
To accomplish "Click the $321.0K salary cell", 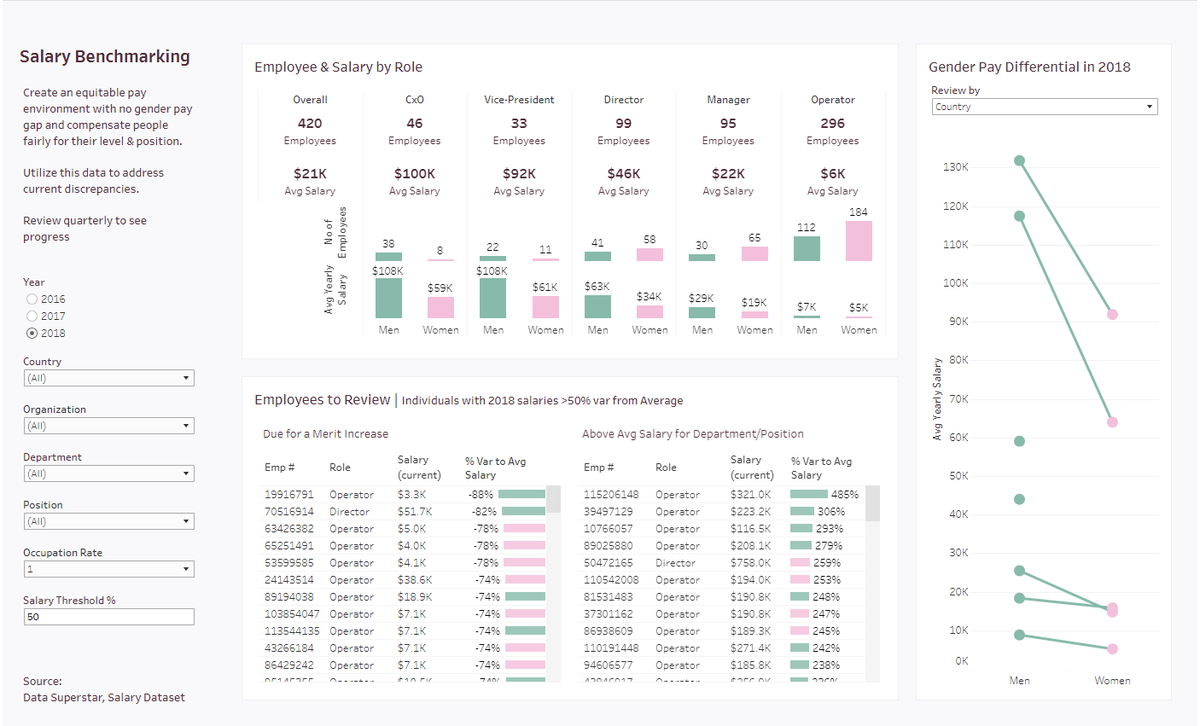I will click(x=751, y=494).
